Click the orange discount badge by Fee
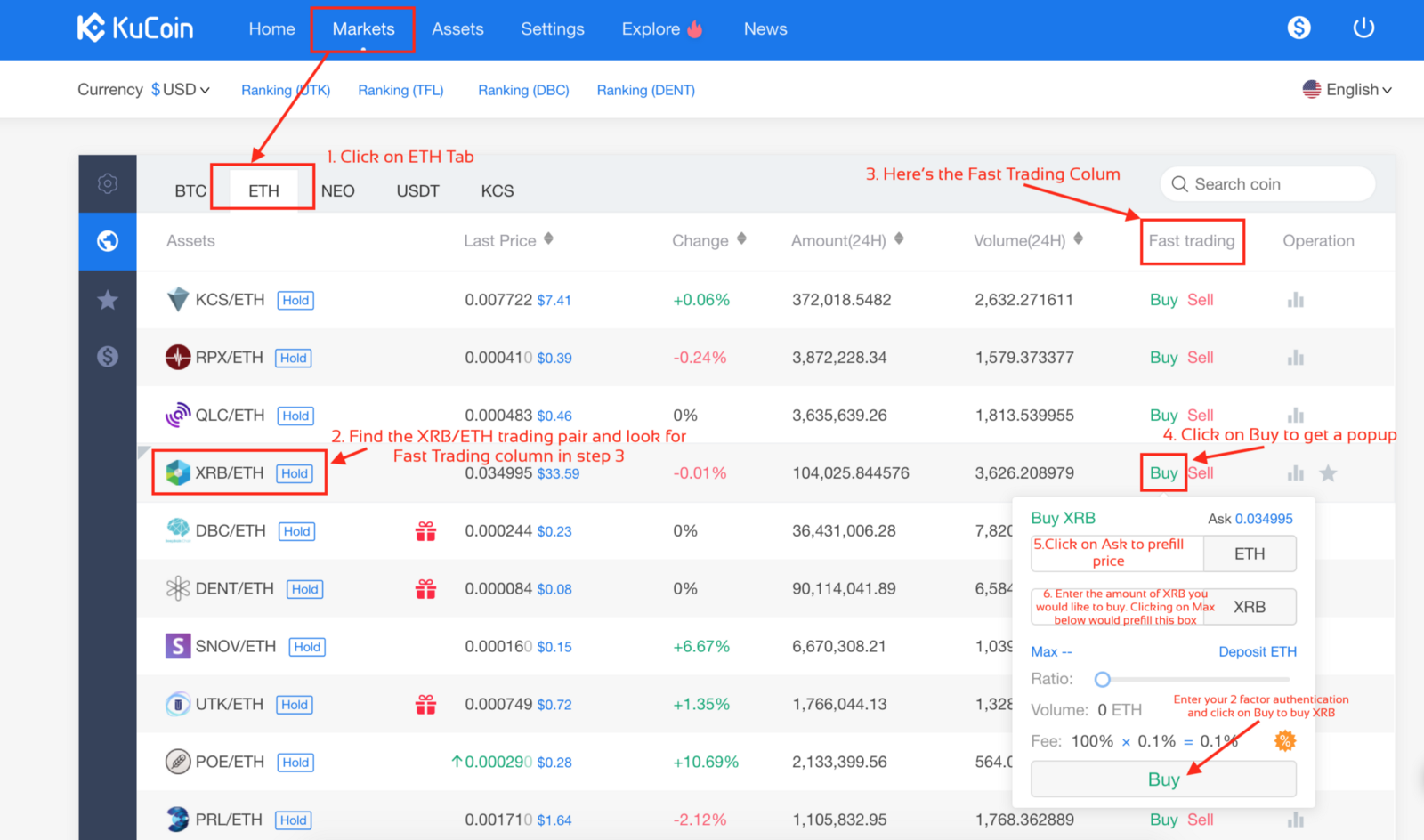Image resolution: width=1424 pixels, height=840 pixels. pyautogui.click(x=1284, y=740)
